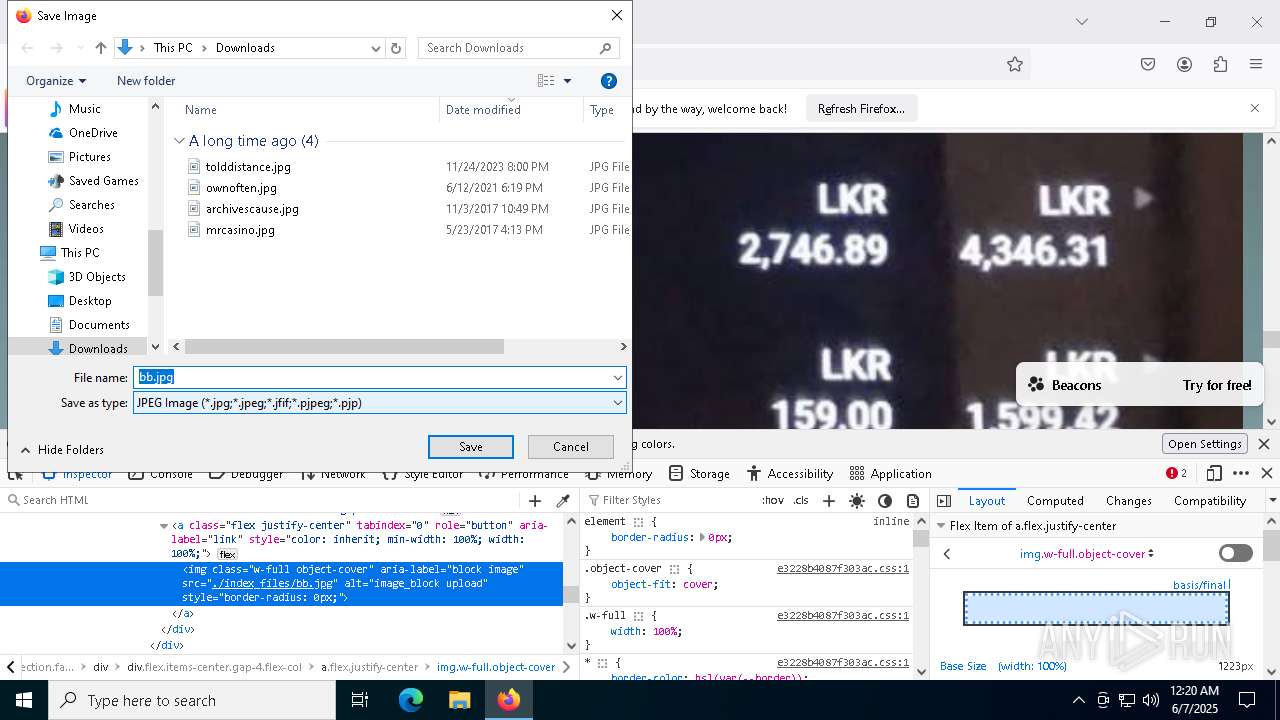The image size is (1280, 720).
Task: Toggle the :hov pseudo-class panel
Action: pos(773,500)
